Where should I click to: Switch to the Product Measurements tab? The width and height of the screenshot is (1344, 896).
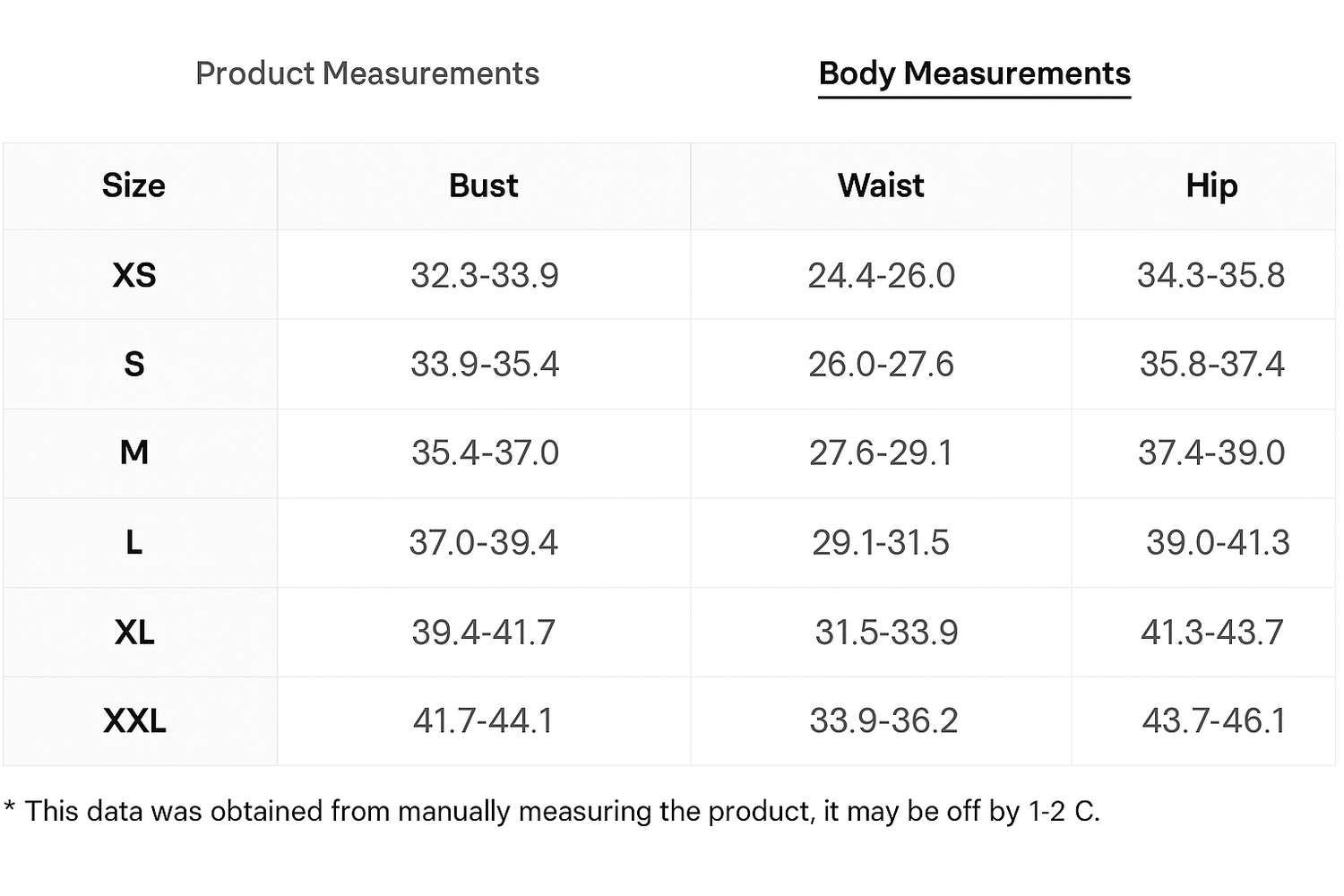pyautogui.click(x=367, y=73)
